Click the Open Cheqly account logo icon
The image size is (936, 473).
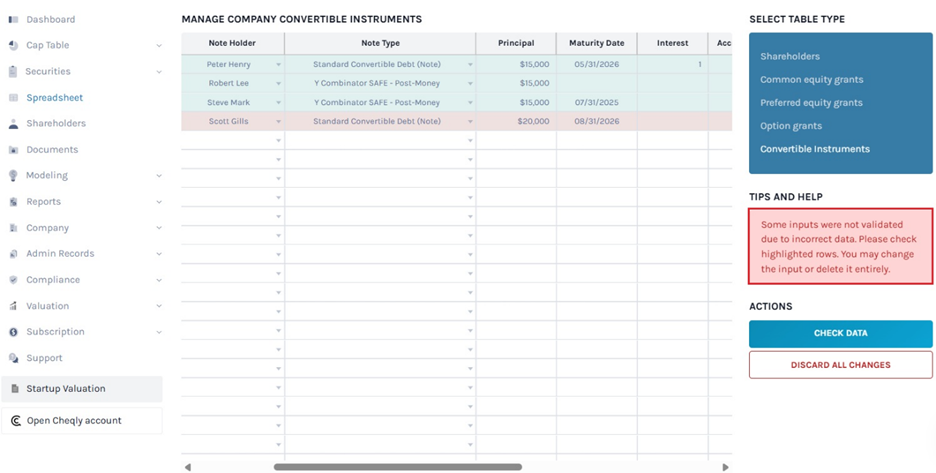click(15, 421)
